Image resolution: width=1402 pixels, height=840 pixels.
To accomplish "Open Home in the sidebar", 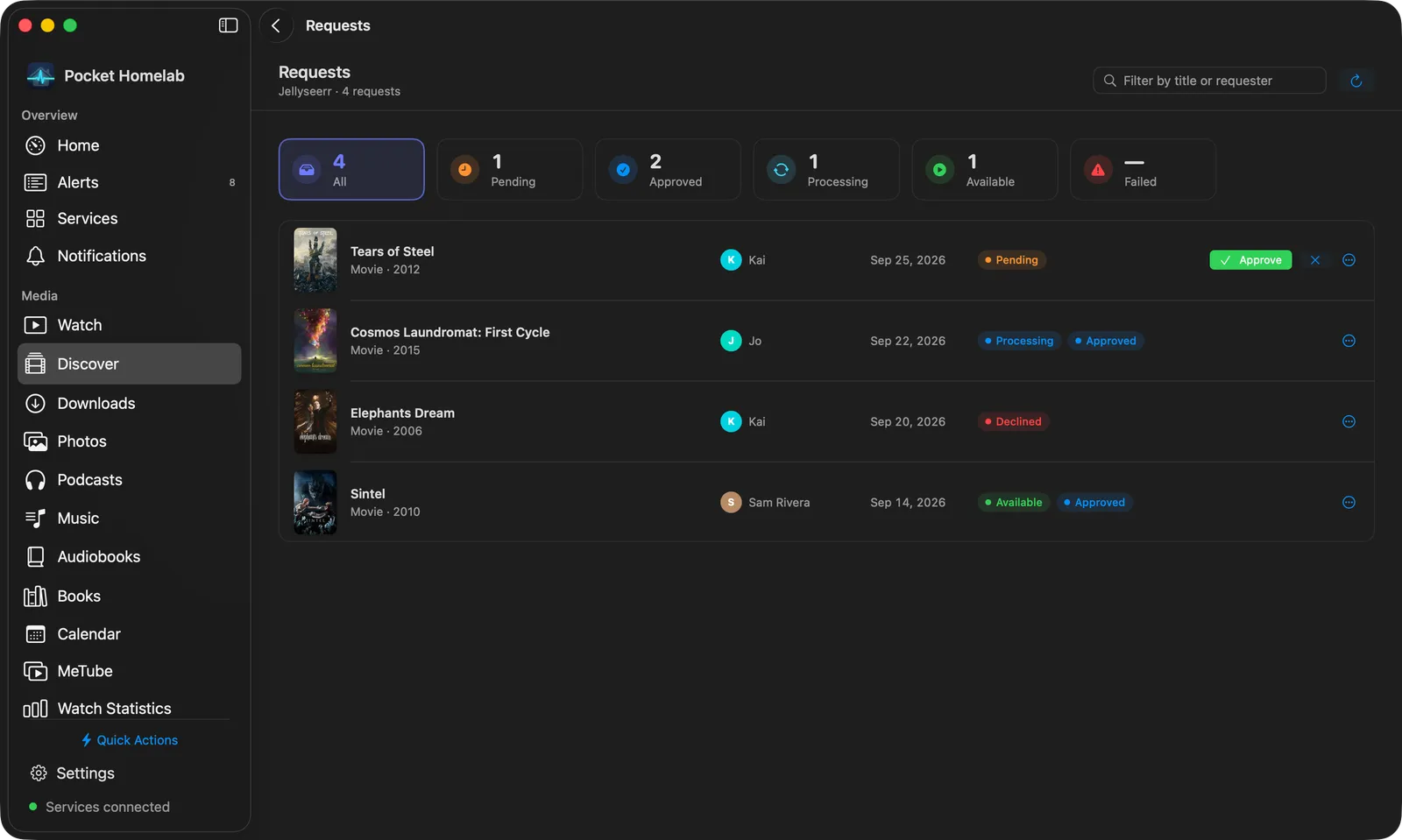I will tap(129, 145).
